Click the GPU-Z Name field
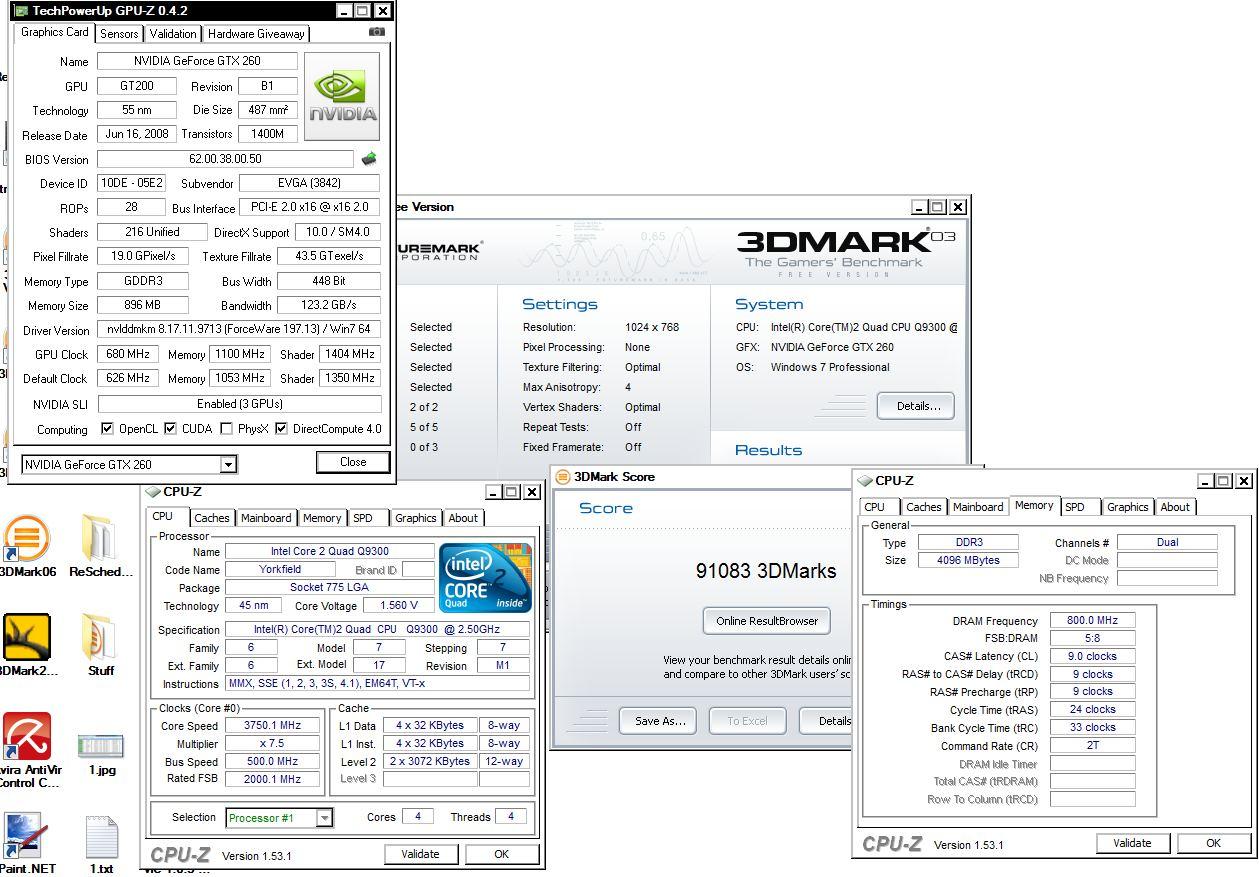The height and width of the screenshot is (877, 1259). coord(197,61)
